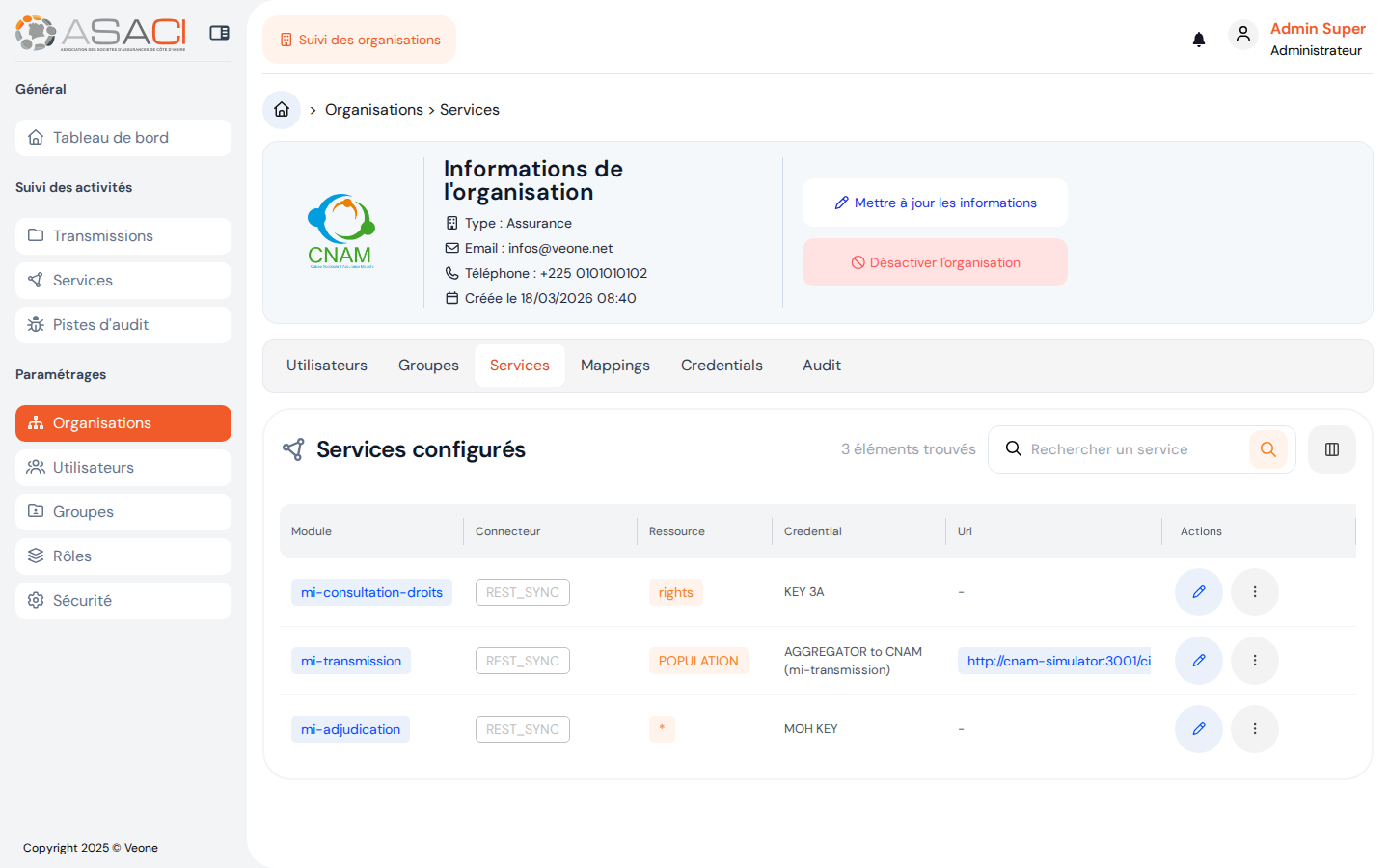This screenshot has width=1389, height=868.
Task: Open actions menu for mi-adjudication row
Action: pyautogui.click(x=1255, y=729)
